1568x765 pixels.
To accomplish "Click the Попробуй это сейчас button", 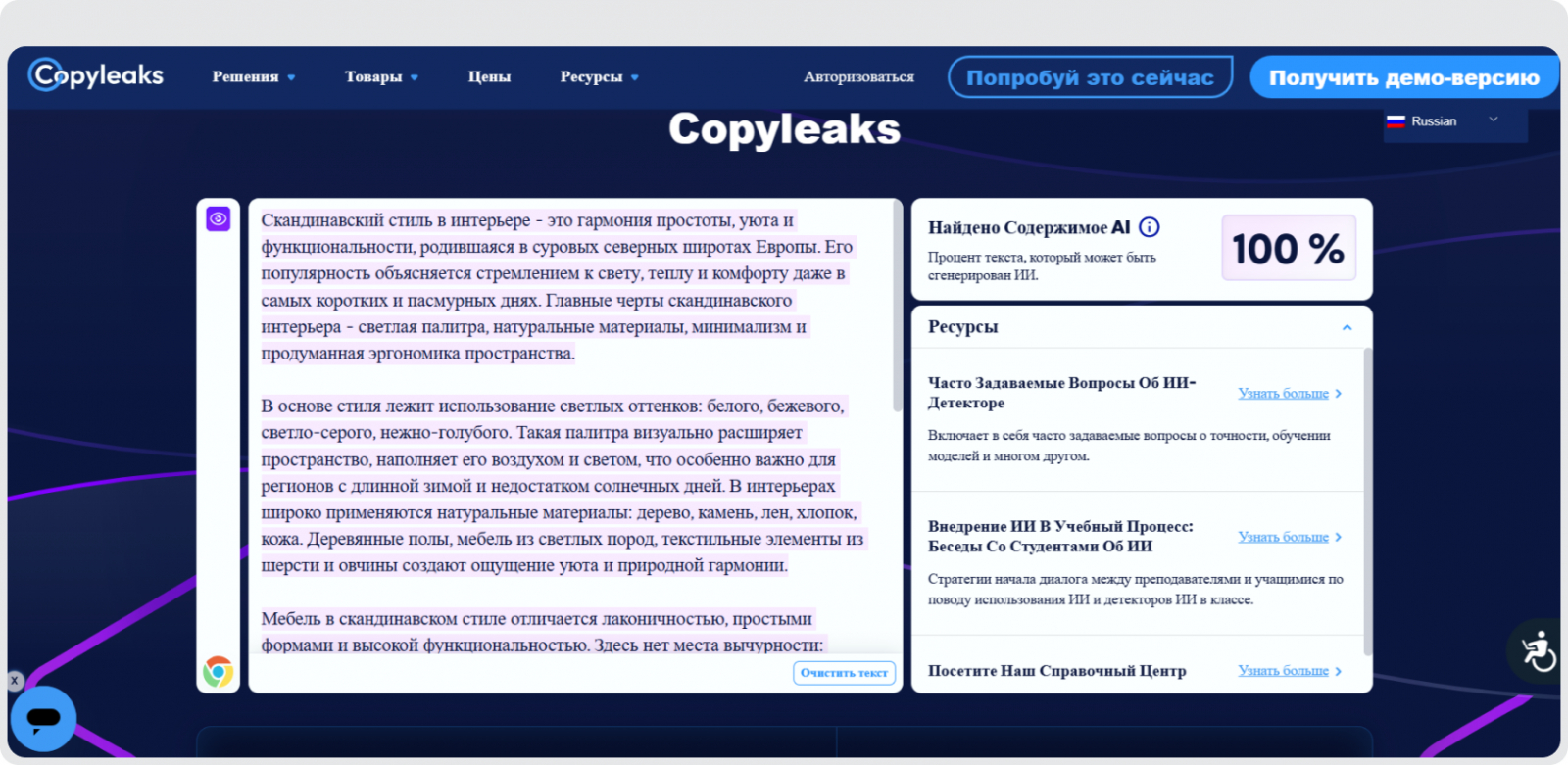I will click(1090, 77).
